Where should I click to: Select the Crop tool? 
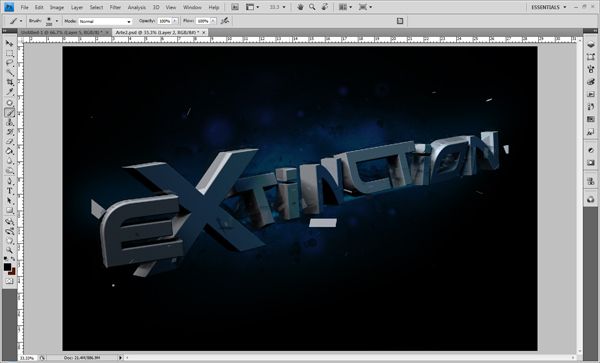[9, 82]
